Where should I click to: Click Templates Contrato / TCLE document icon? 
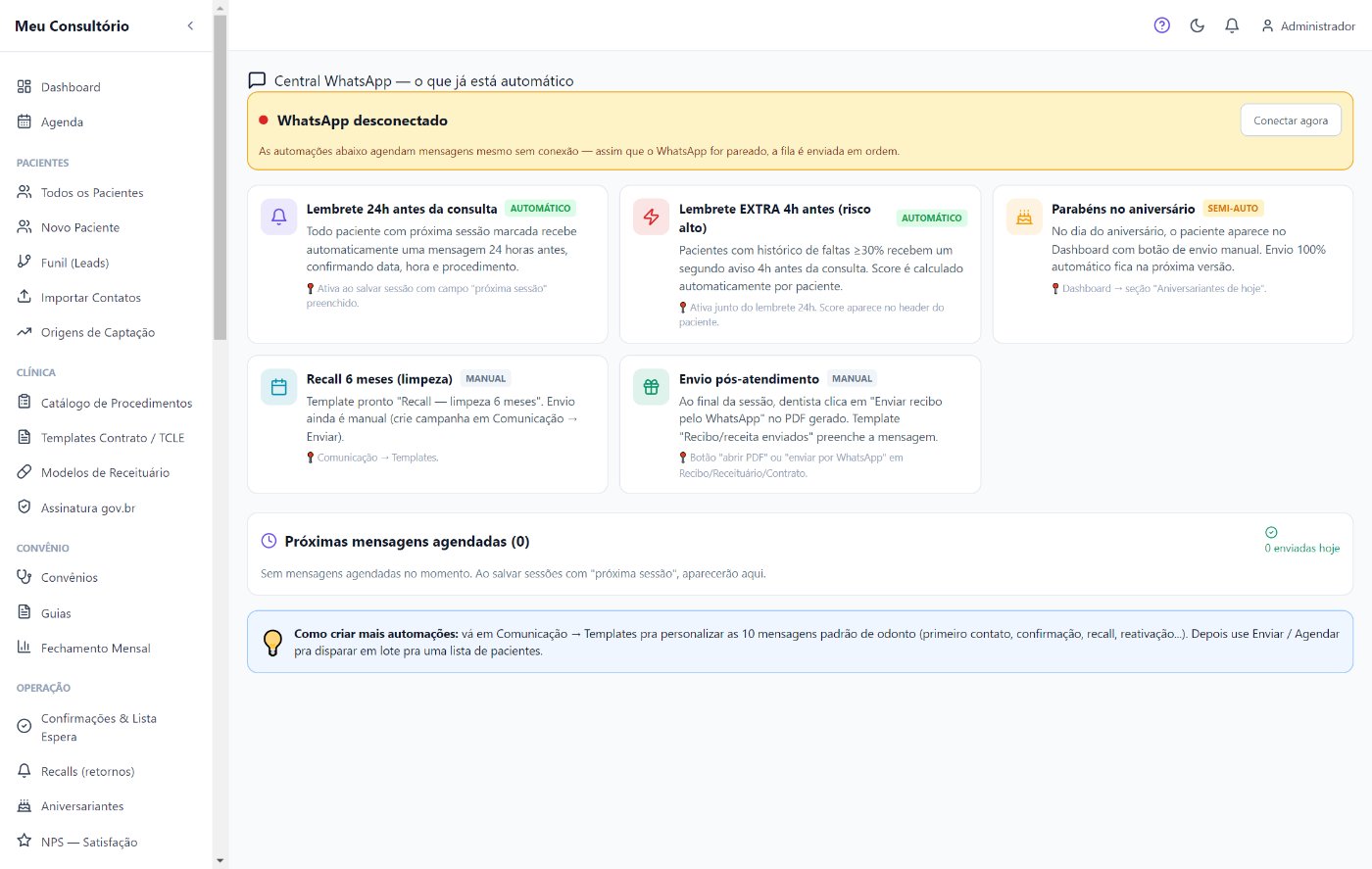(x=24, y=437)
